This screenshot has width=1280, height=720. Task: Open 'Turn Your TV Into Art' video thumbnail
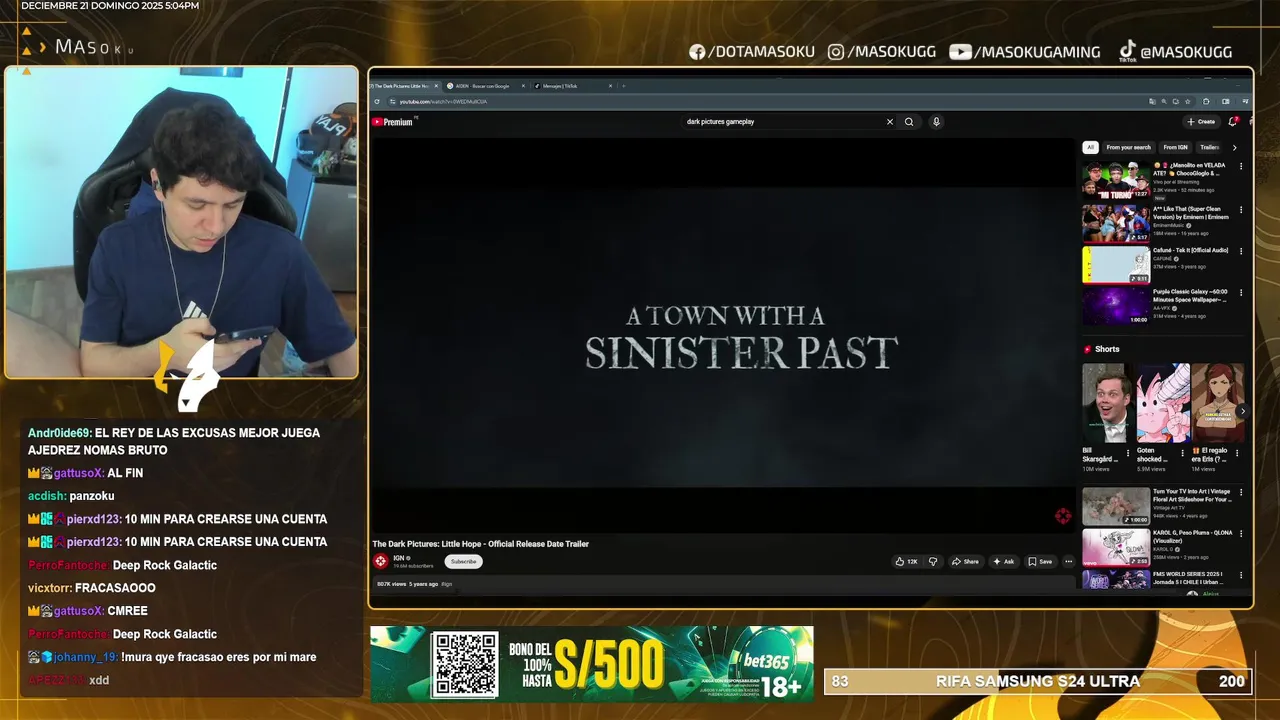(1116, 506)
